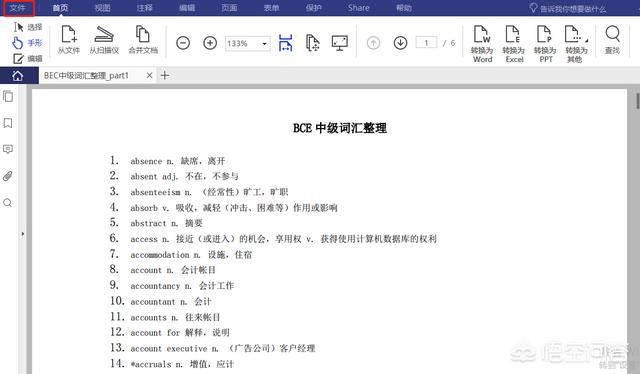This screenshot has width=640, height=374.
Task: Switch to the Share ribbon tab
Action: (358, 8)
